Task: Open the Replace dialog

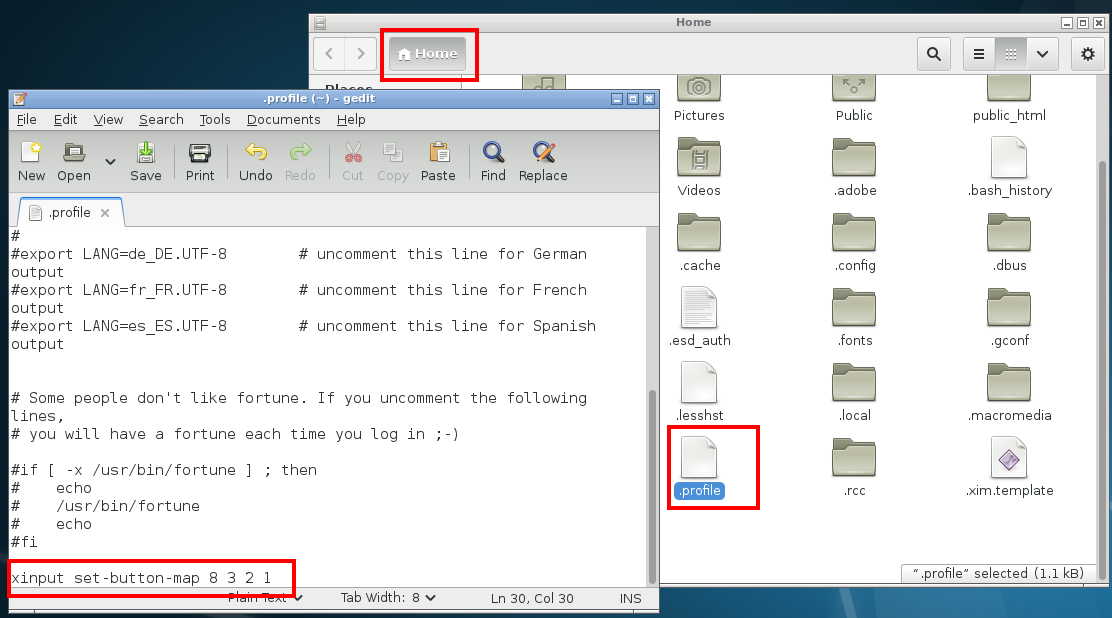Action: tap(542, 161)
